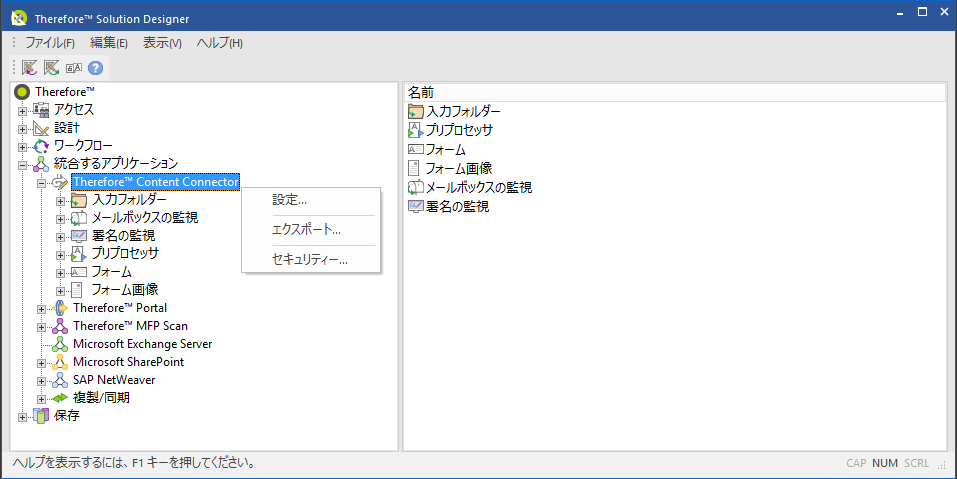Image resolution: width=957 pixels, height=479 pixels.
Task: Click the アクセス icon in the tree
Action: click(41, 110)
